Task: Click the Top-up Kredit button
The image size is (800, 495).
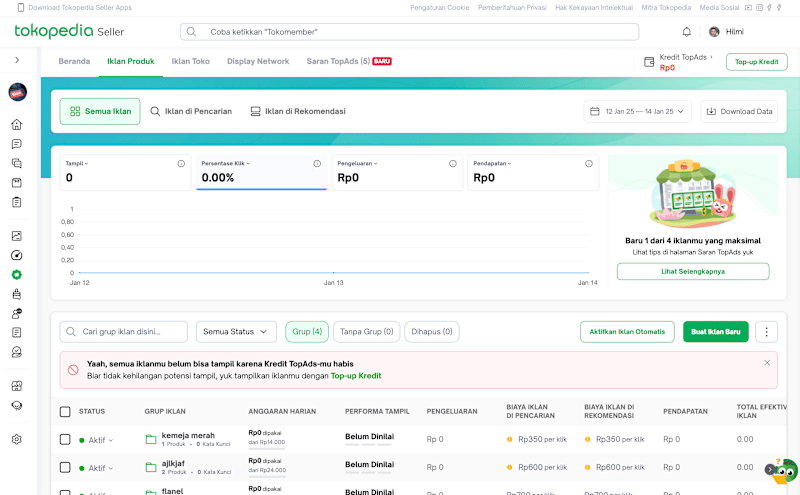Action: coord(756,62)
